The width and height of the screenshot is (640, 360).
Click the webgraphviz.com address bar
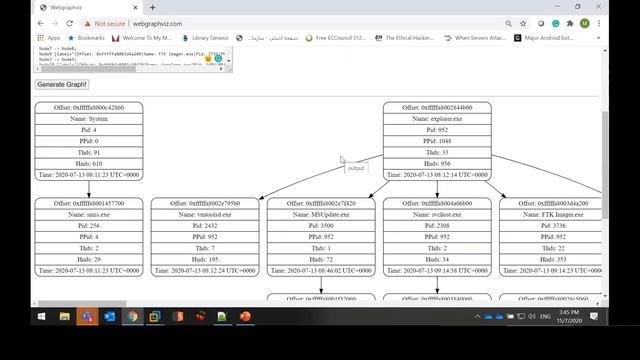coord(158,24)
